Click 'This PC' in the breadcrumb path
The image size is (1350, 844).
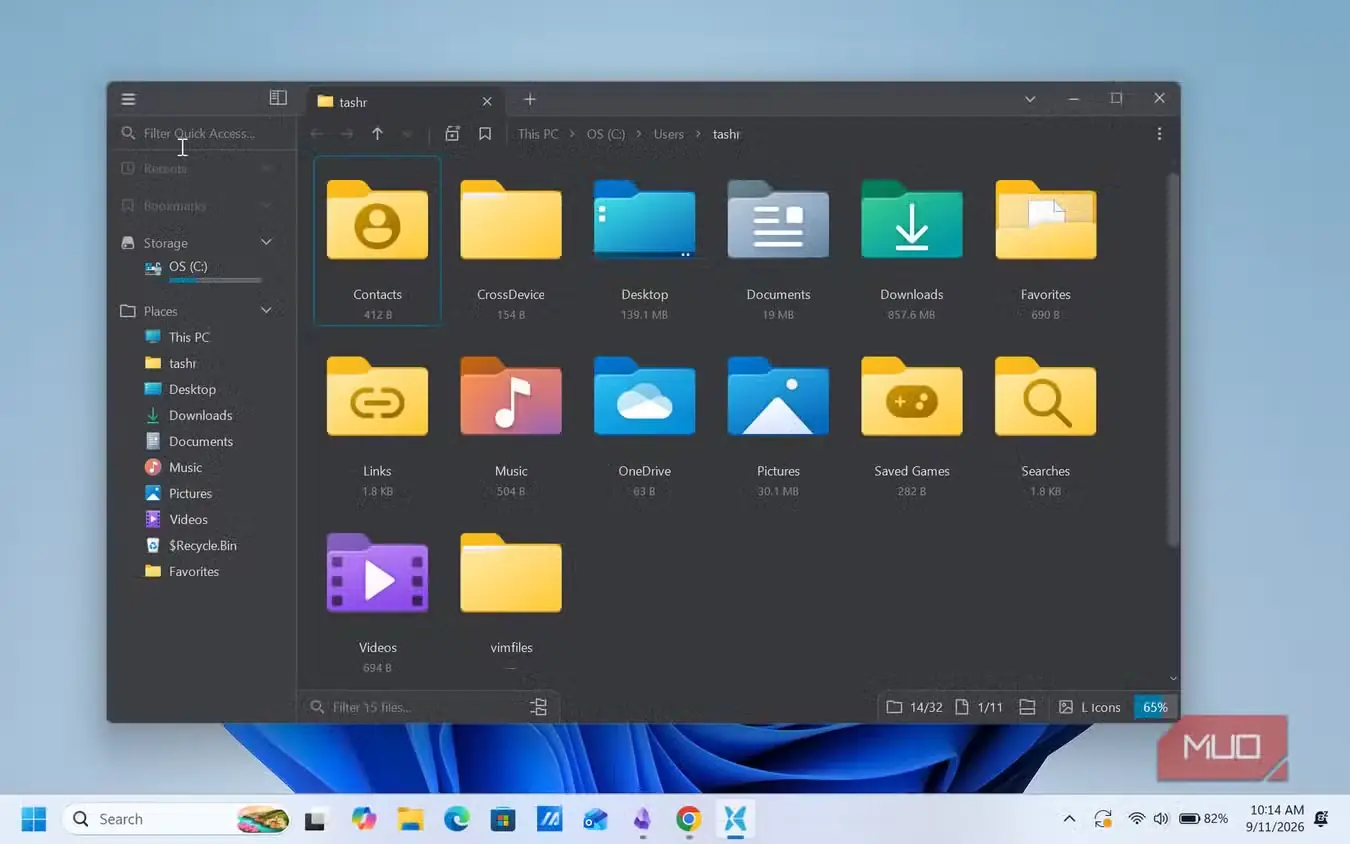pos(538,134)
